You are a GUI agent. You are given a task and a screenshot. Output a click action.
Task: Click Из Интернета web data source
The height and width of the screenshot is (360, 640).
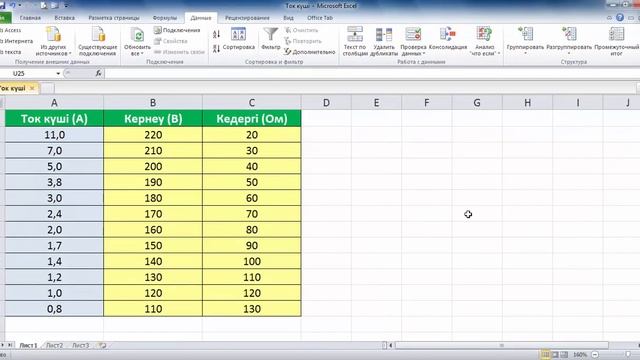(x=16, y=41)
